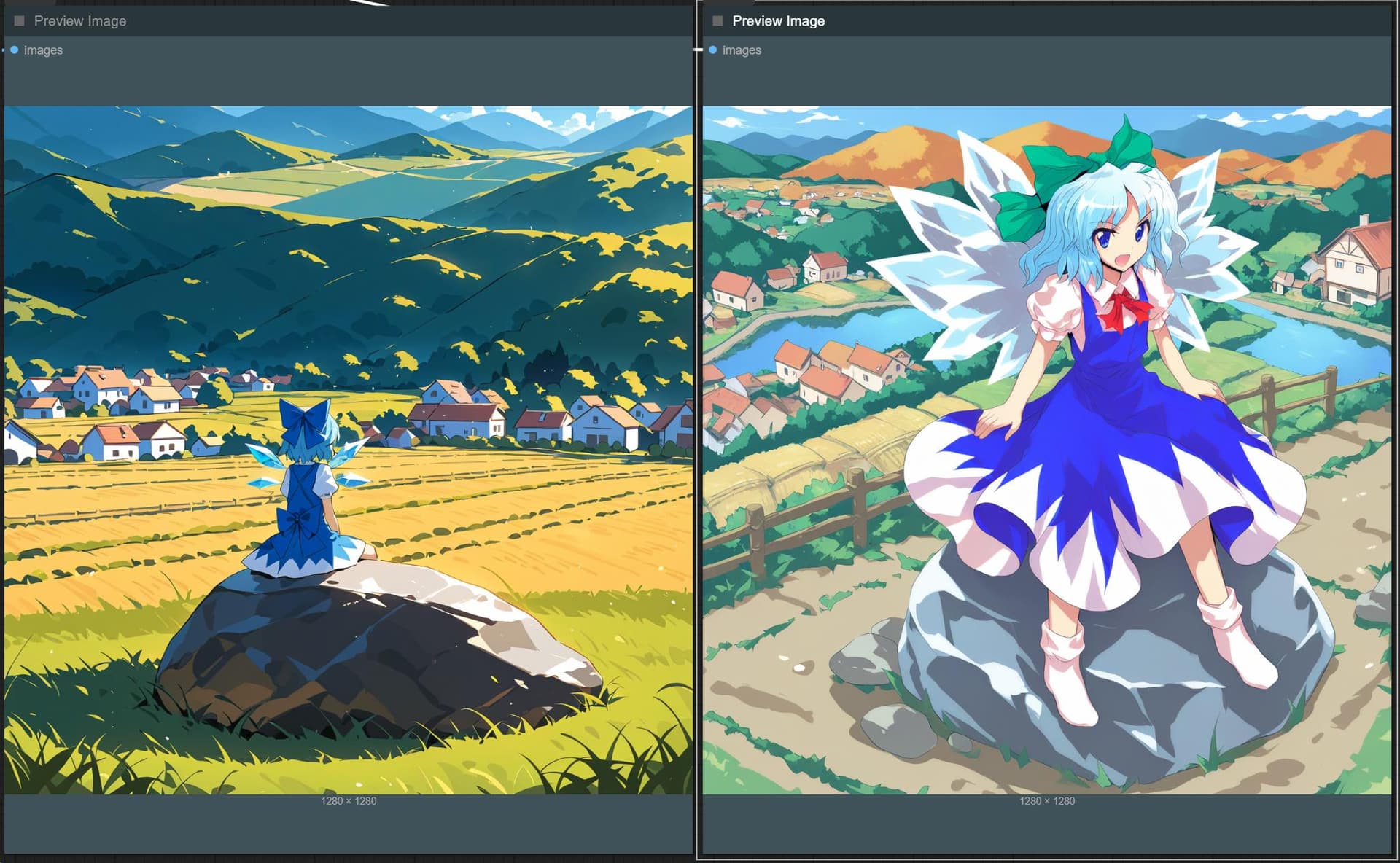The height and width of the screenshot is (863, 1400).
Task: Click the right node's images label
Action: point(742,50)
